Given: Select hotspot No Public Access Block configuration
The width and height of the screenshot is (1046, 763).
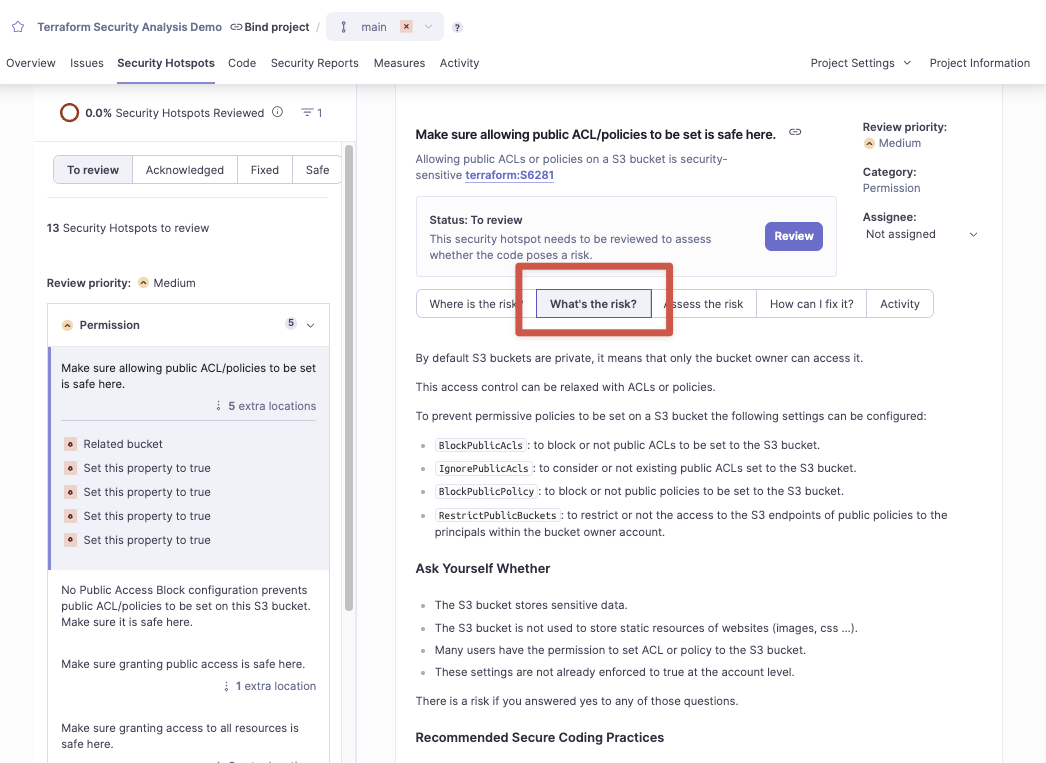Looking at the screenshot, I should coord(186,606).
